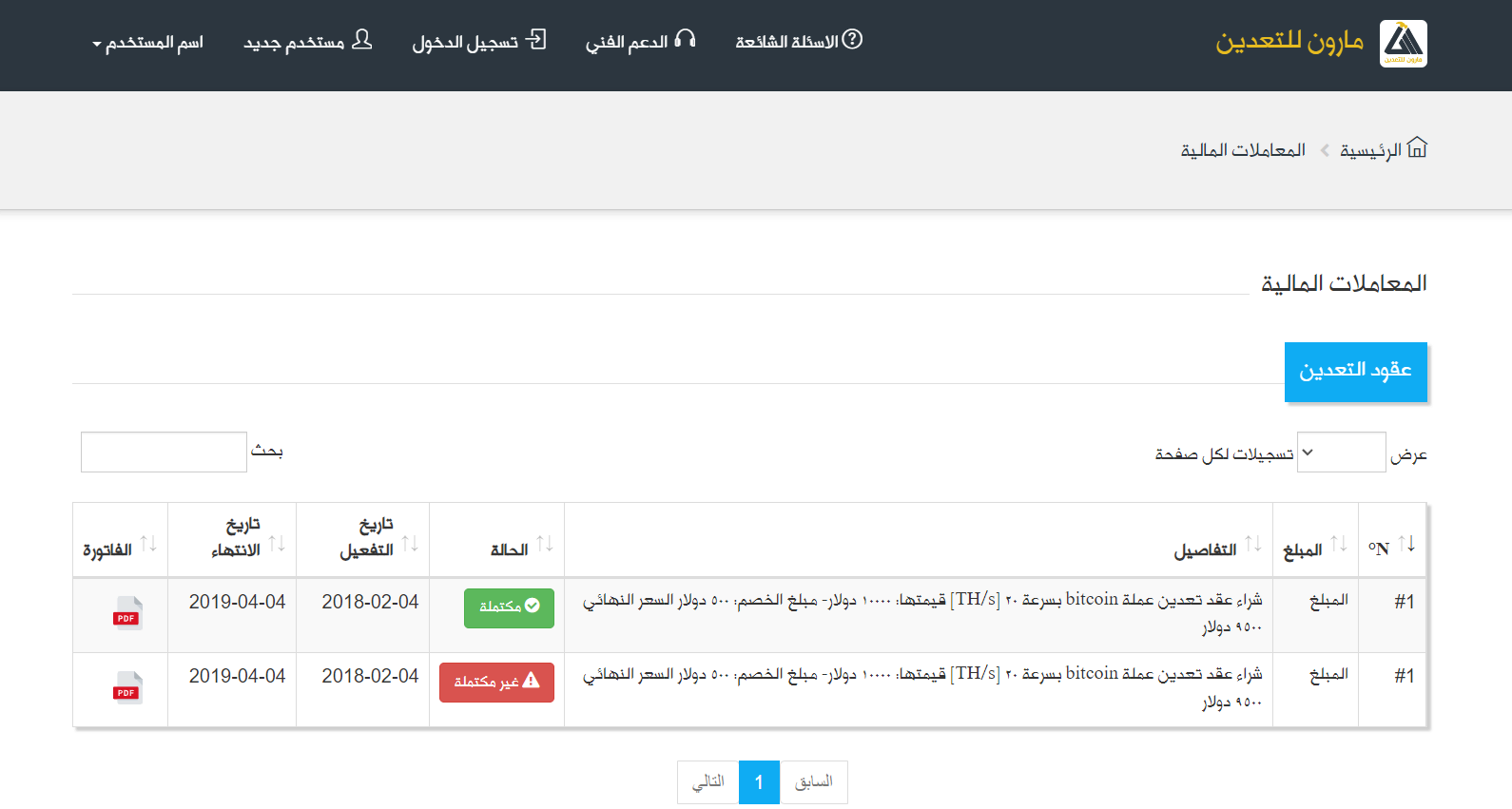Click the red غير مكتملة status button
The height and width of the screenshot is (809, 1512).
point(496,682)
